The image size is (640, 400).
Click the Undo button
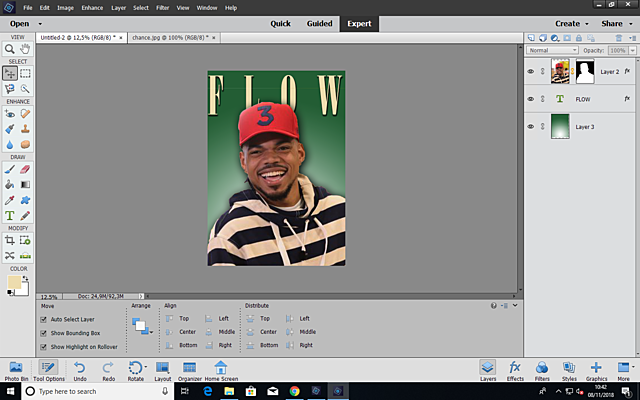tap(80, 371)
